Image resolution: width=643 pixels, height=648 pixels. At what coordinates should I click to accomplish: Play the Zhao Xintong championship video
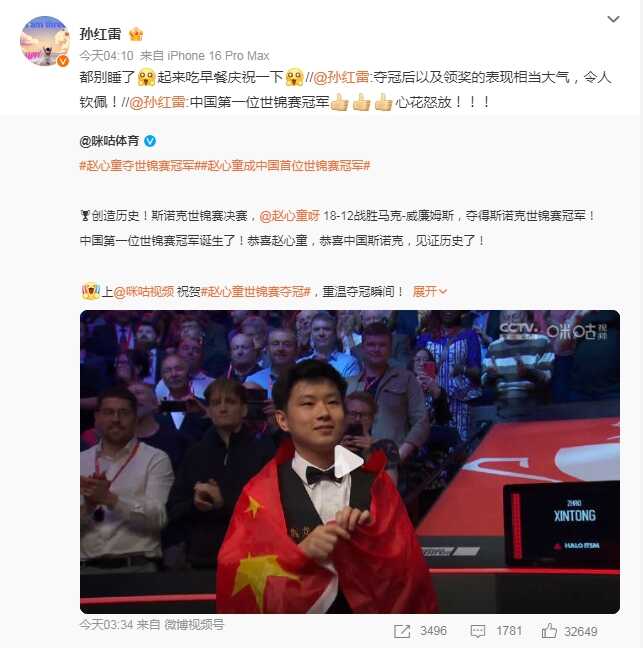click(x=350, y=462)
